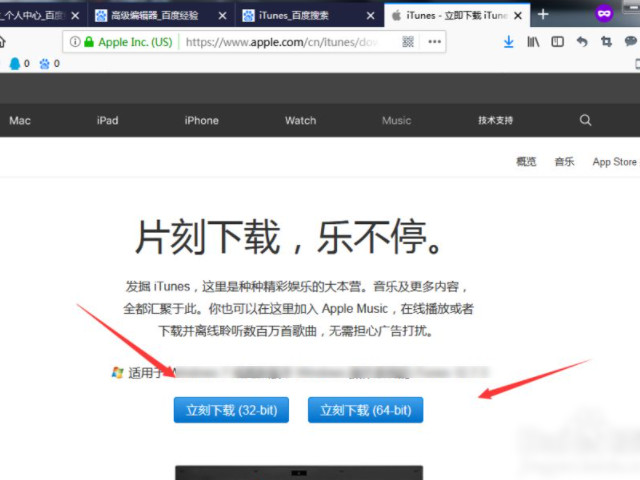Viewport: 640px width, 480px height.
Task: Open the screenshot crop tool icon
Action: tap(607, 42)
